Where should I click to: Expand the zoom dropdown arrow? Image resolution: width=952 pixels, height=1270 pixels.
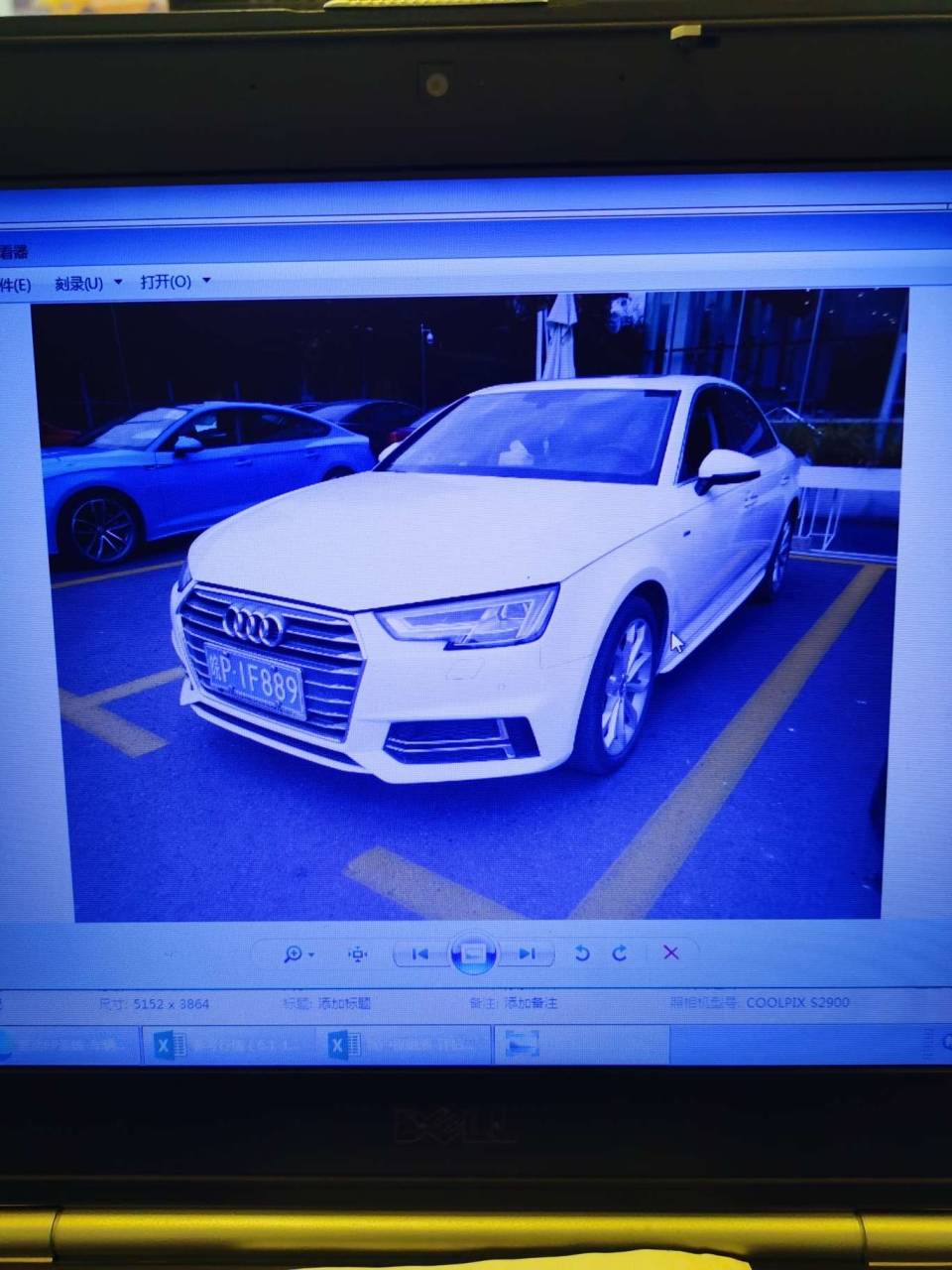point(311,954)
